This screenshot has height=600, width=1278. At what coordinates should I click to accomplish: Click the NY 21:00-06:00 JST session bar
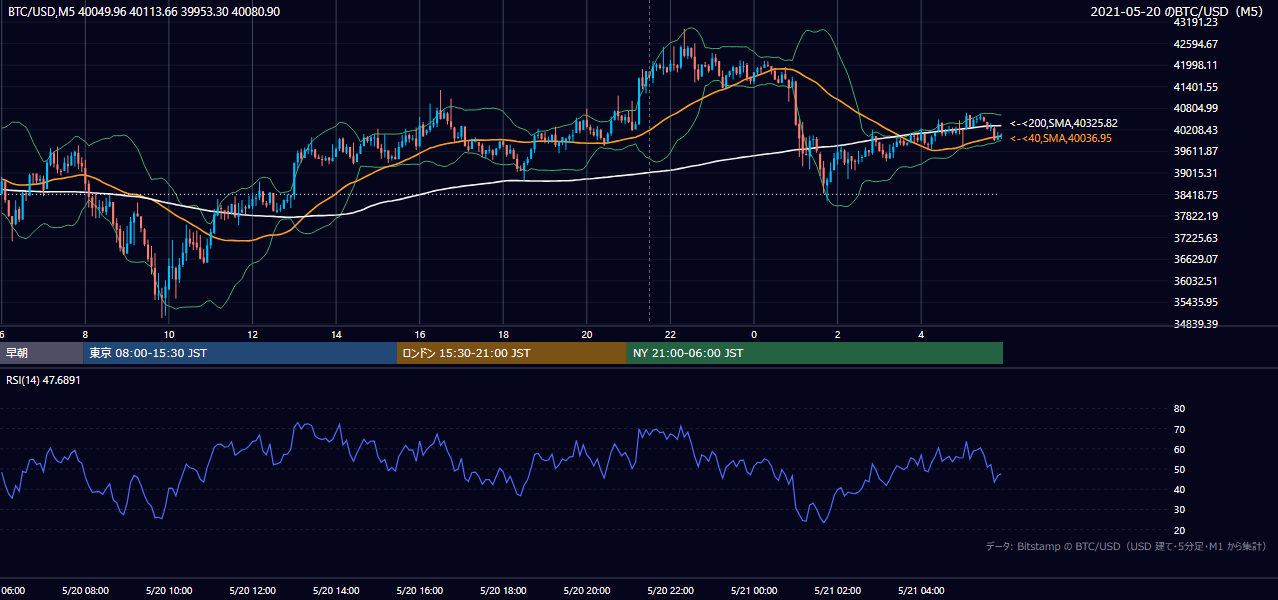tap(815, 353)
